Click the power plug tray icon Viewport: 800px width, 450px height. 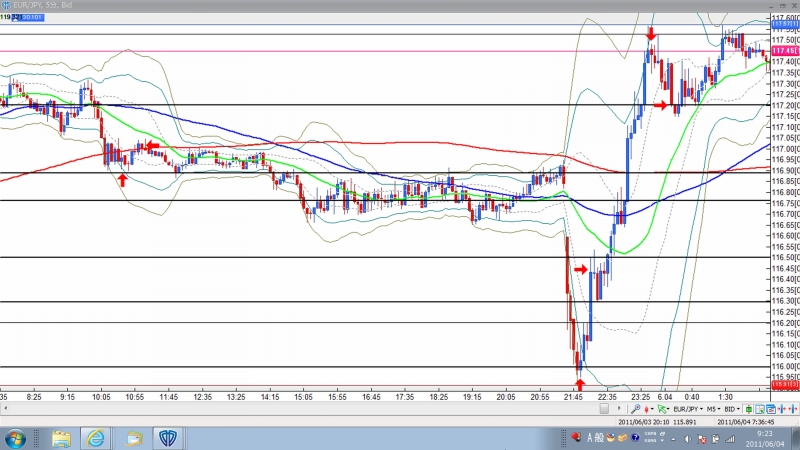716,439
